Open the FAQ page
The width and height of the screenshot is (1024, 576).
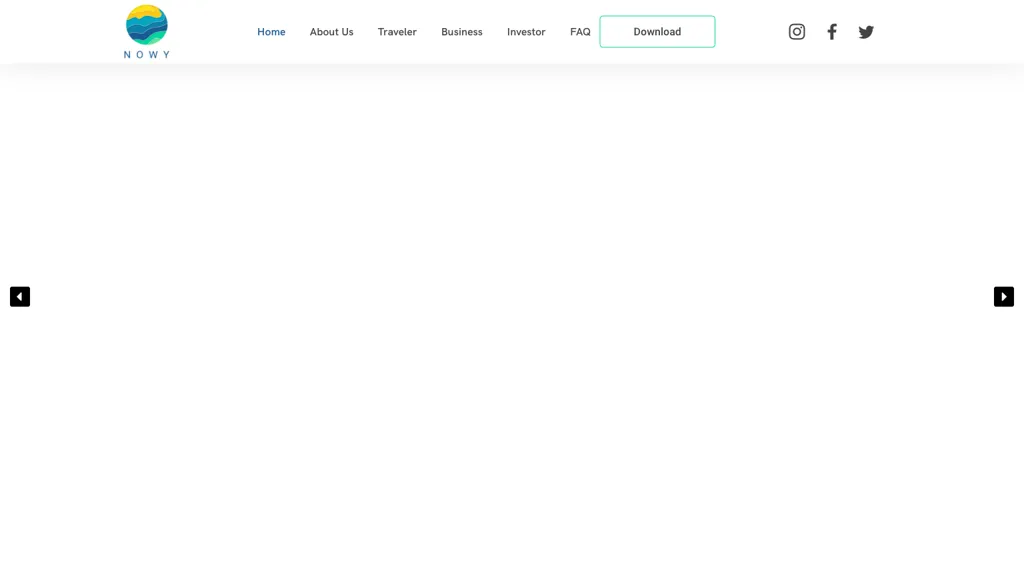580,31
